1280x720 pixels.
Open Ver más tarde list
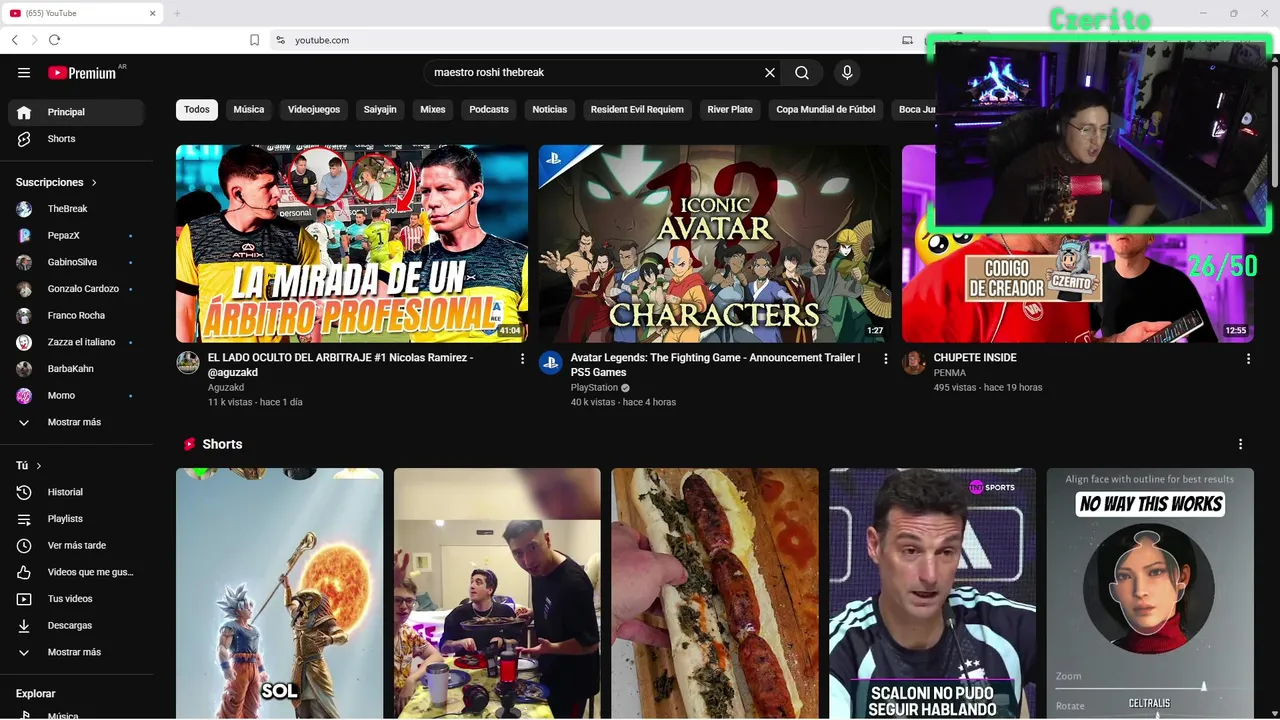[76, 545]
